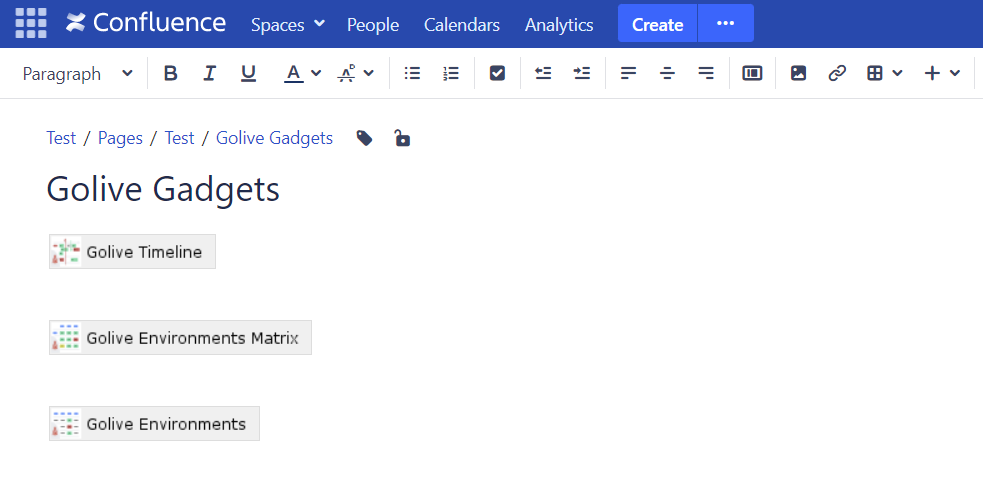The image size is (983, 485).
Task: Open the Pages breadcrumb link
Action: tap(120, 138)
